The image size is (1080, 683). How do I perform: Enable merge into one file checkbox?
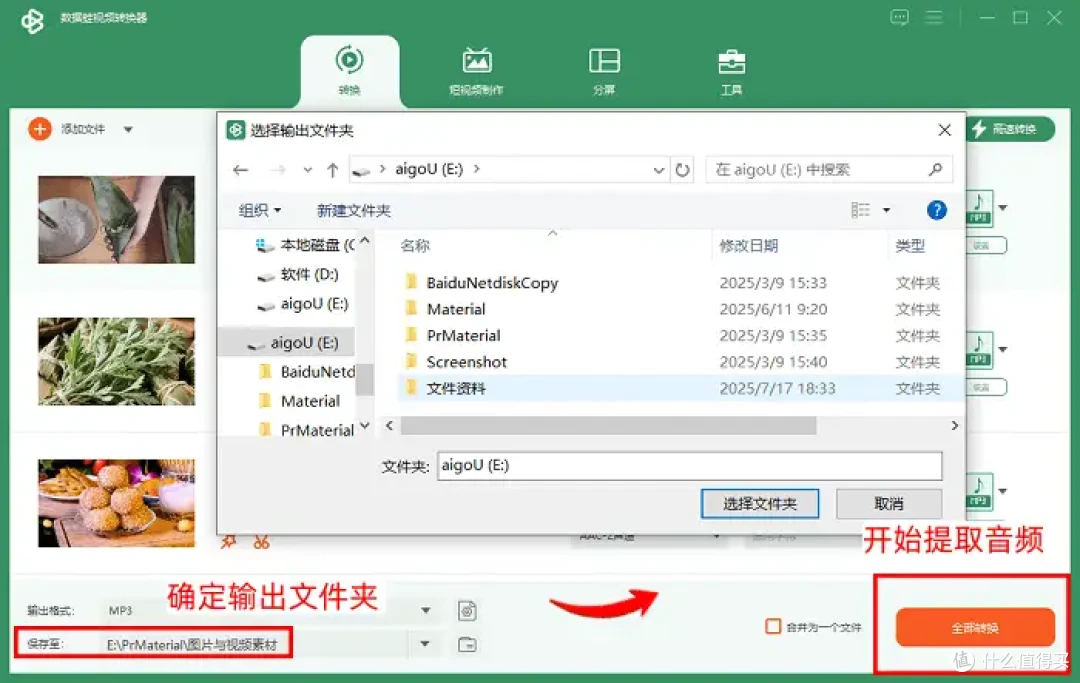773,627
